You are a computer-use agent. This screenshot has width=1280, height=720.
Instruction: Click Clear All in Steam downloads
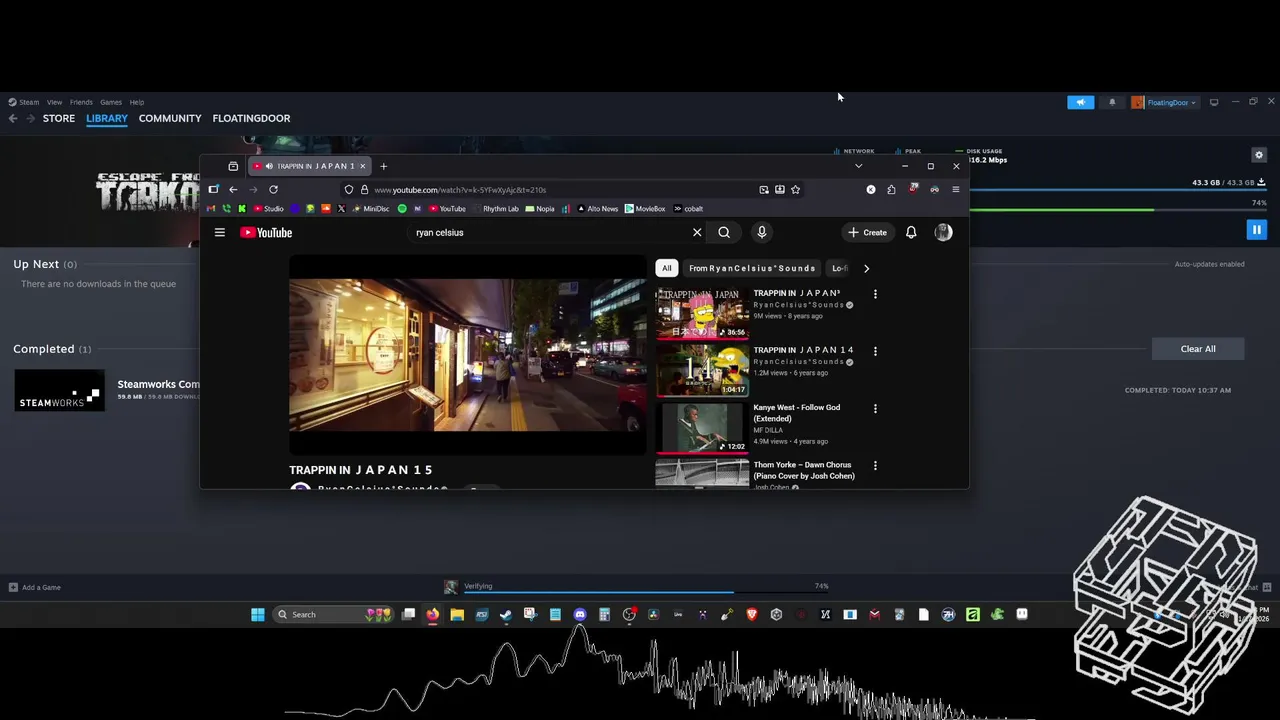[1198, 349]
